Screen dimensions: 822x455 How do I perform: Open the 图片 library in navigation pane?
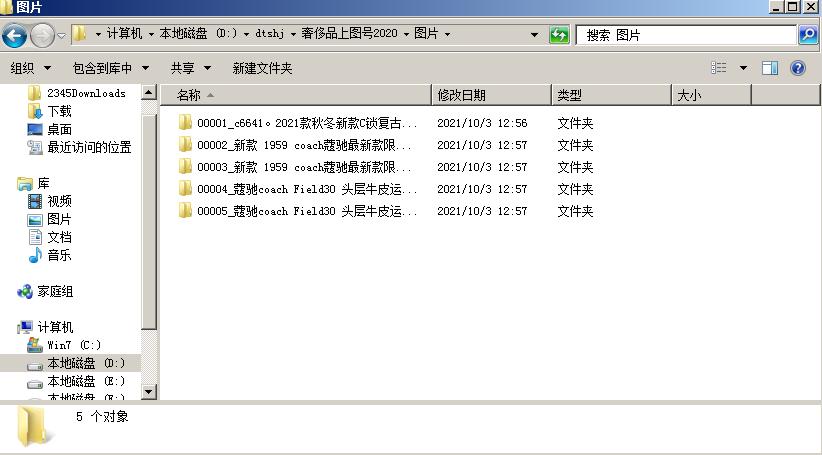click(x=59, y=219)
